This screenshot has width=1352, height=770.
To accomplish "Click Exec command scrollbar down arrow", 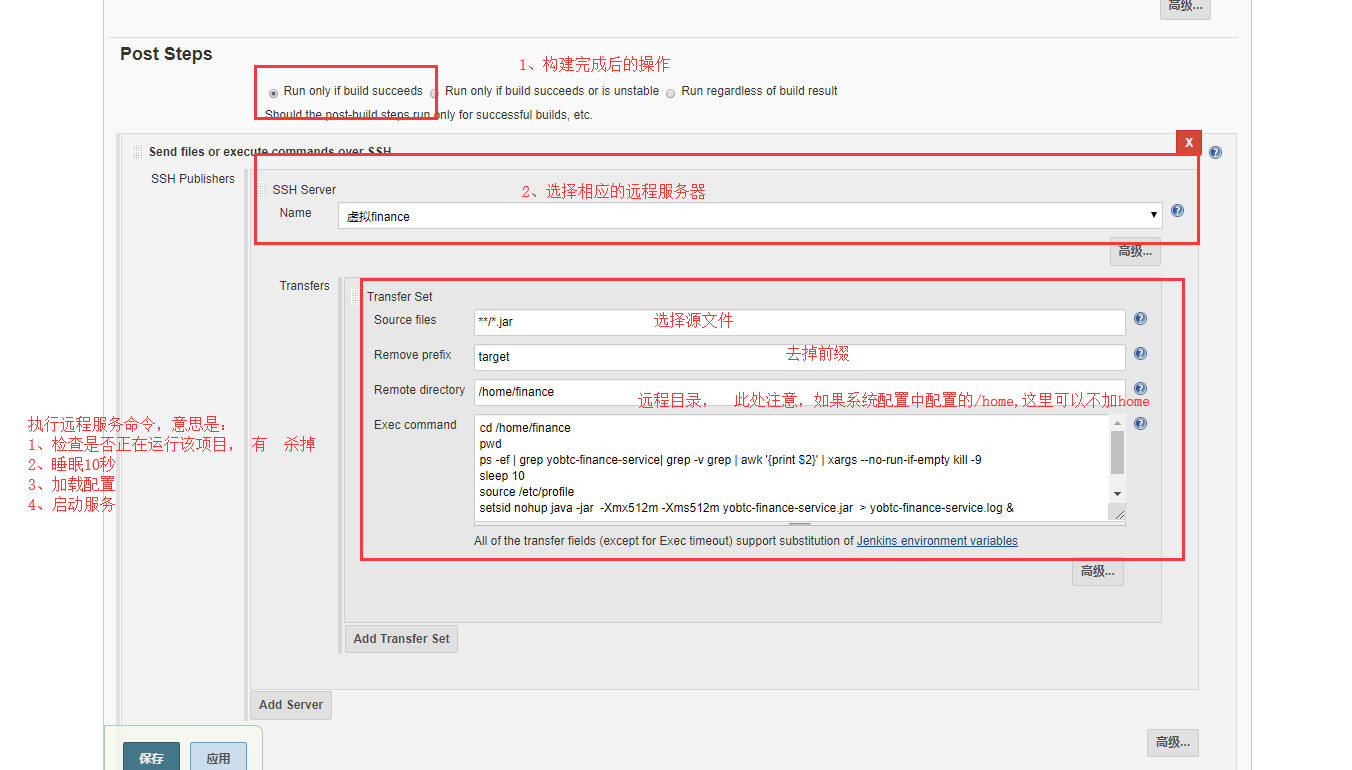I will click(x=1117, y=494).
